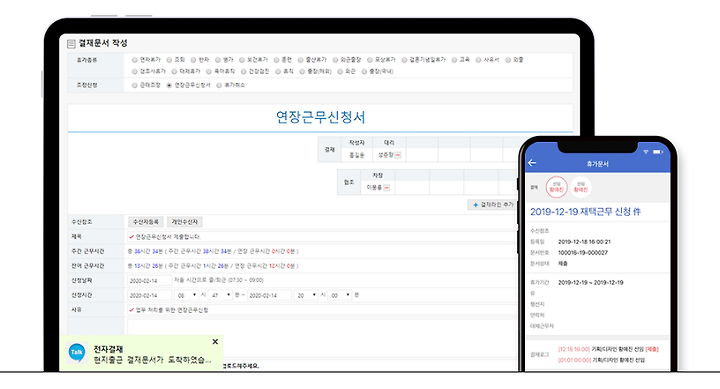720x389 pixels.
Task: Tap the 2019-12-19 재택근무 신청 title
Action: (585, 212)
